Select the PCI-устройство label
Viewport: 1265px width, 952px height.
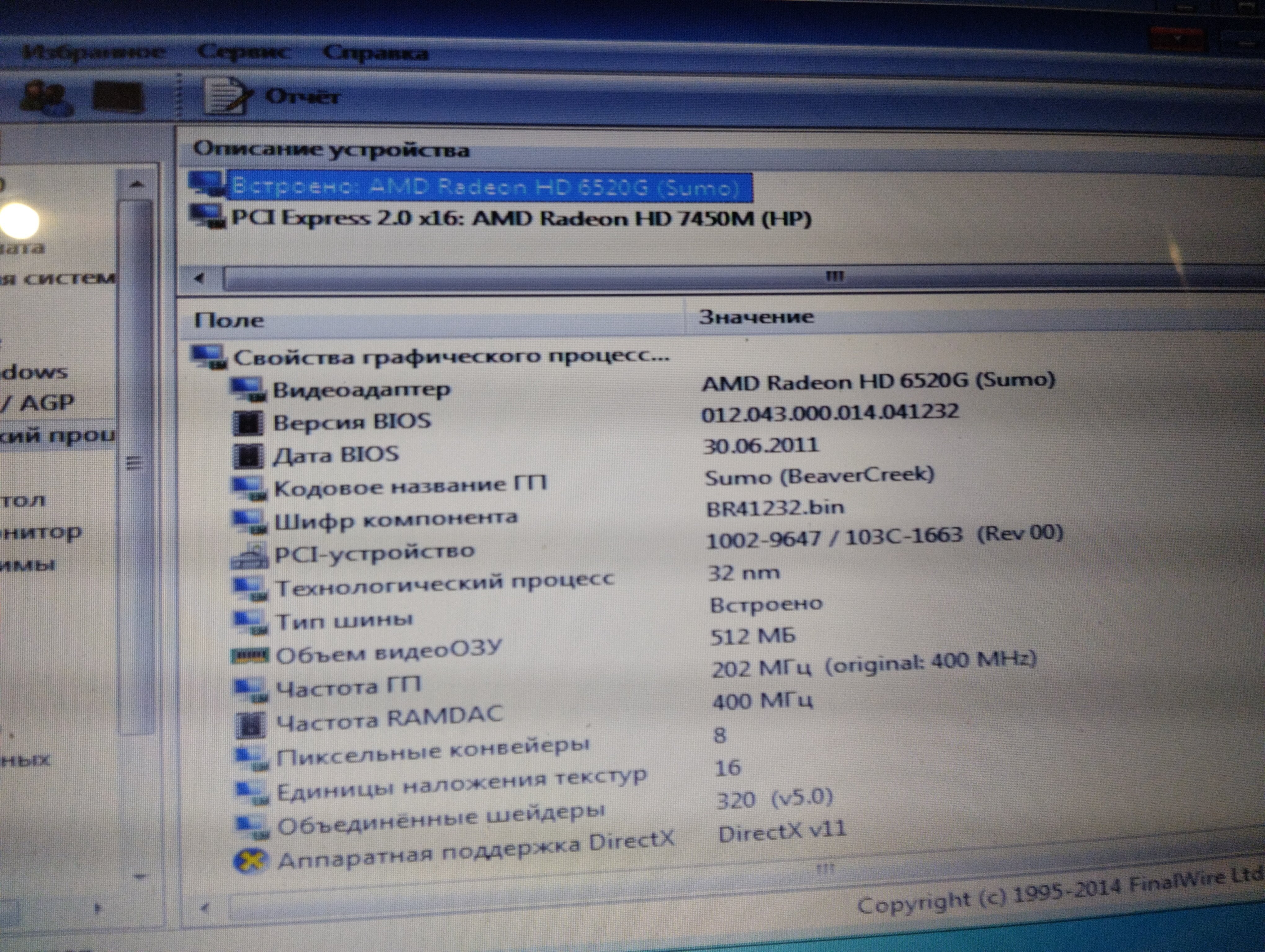pos(375,553)
